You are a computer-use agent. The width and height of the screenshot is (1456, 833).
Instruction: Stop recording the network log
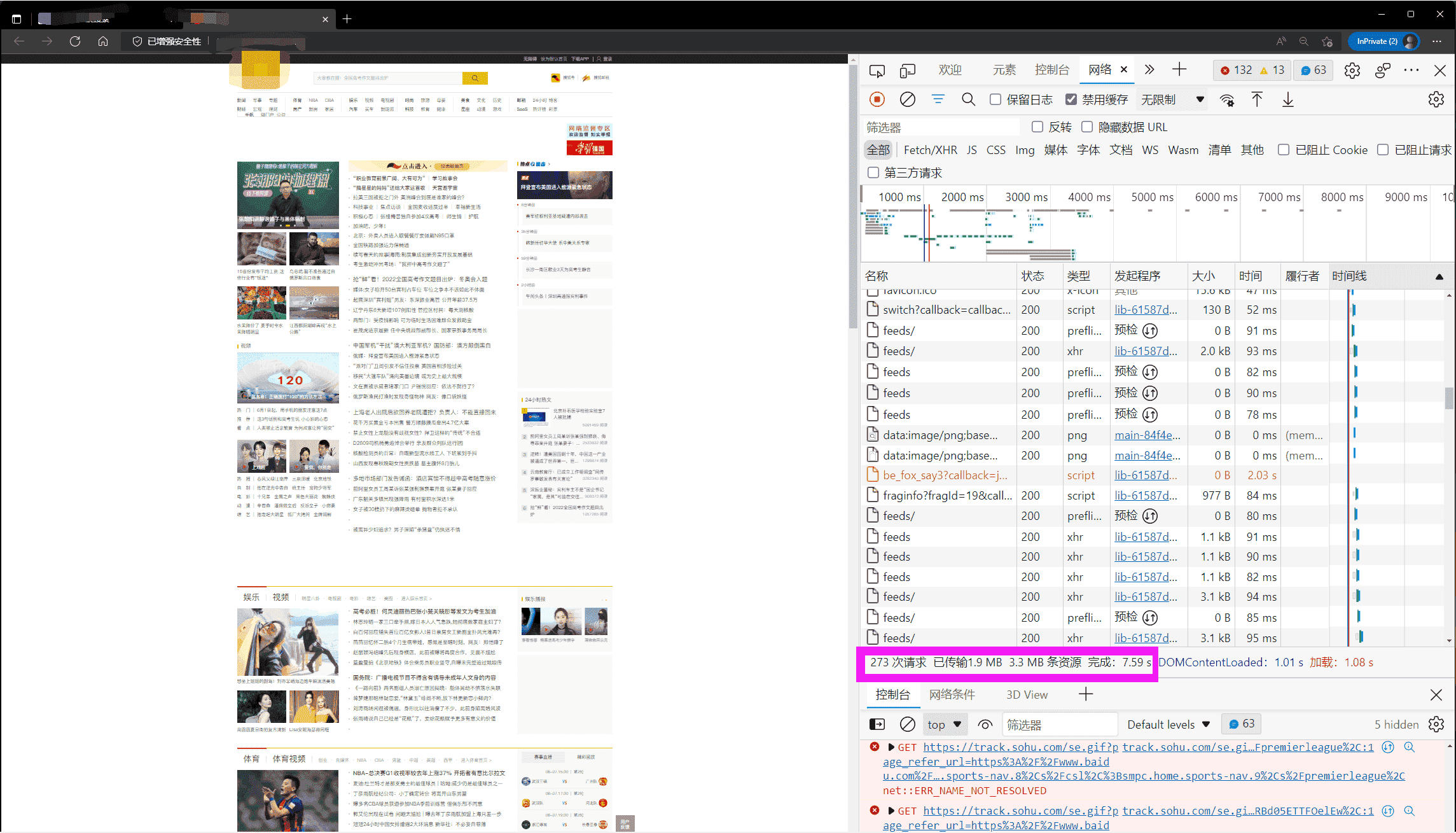[877, 99]
